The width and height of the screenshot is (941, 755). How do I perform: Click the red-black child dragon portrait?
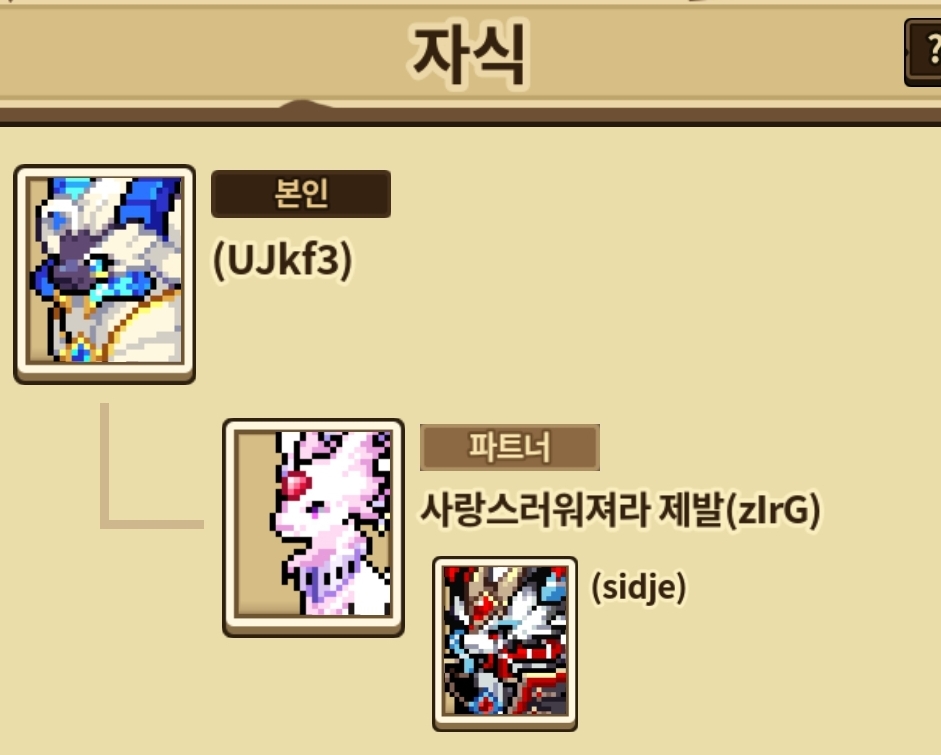pos(505,643)
